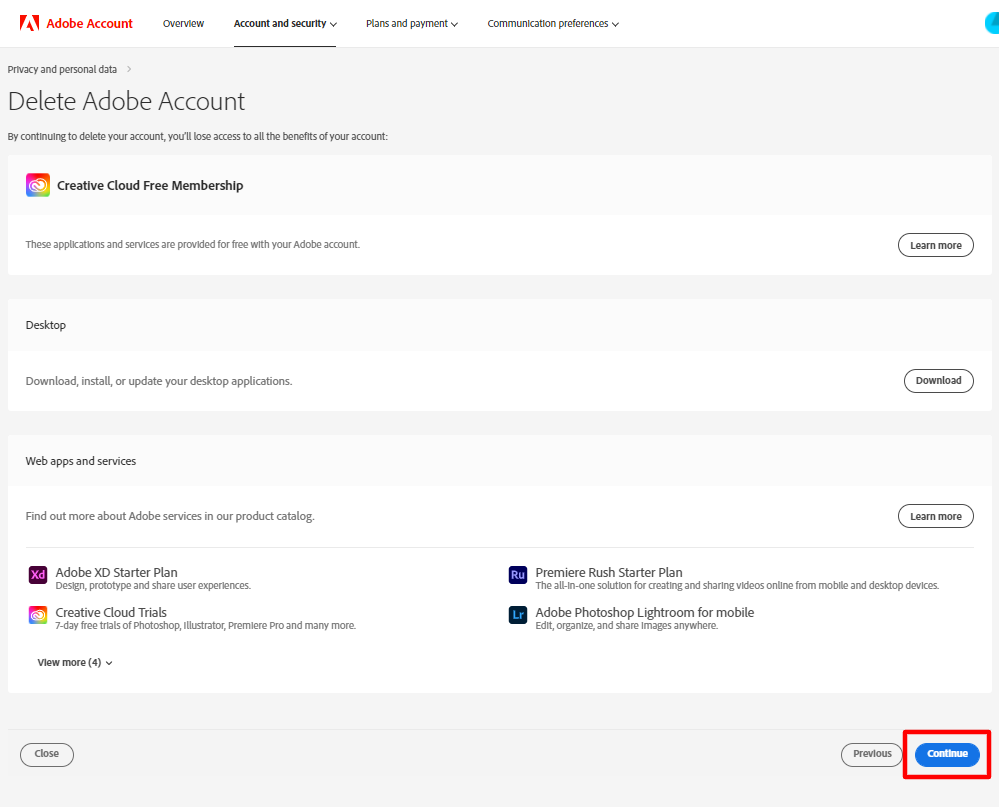
Task: Open the Account and security menu
Action: [x=285, y=24]
